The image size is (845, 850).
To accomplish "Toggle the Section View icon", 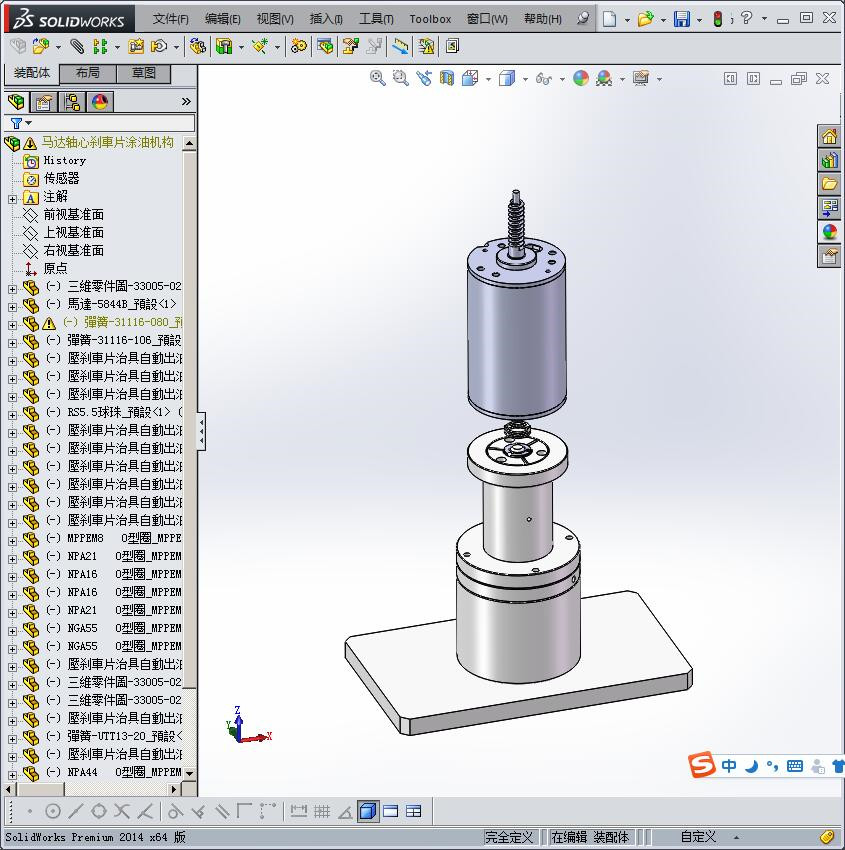I will pyautogui.click(x=447, y=79).
